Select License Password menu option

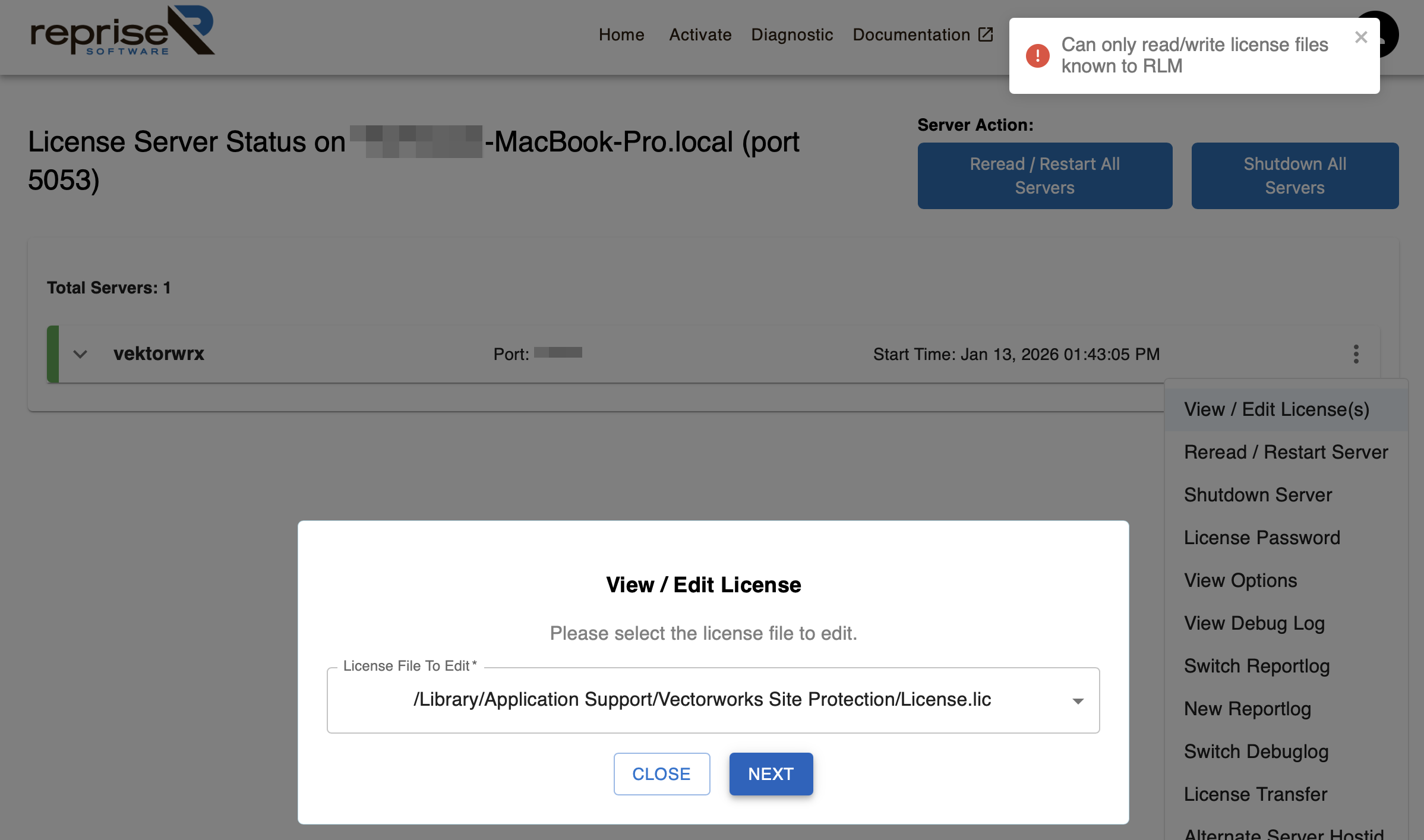point(1262,538)
